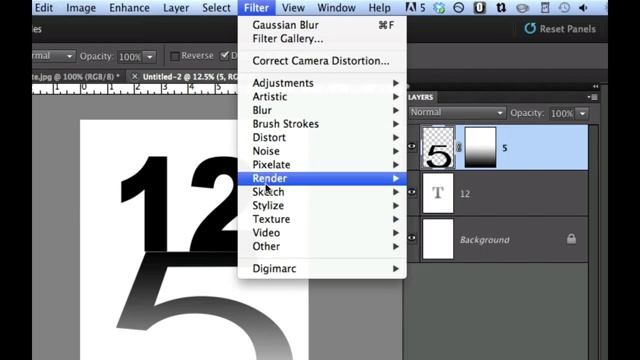Toggle the checked box next to Reverse
This screenshot has width=640, height=360.
pos(224,56)
